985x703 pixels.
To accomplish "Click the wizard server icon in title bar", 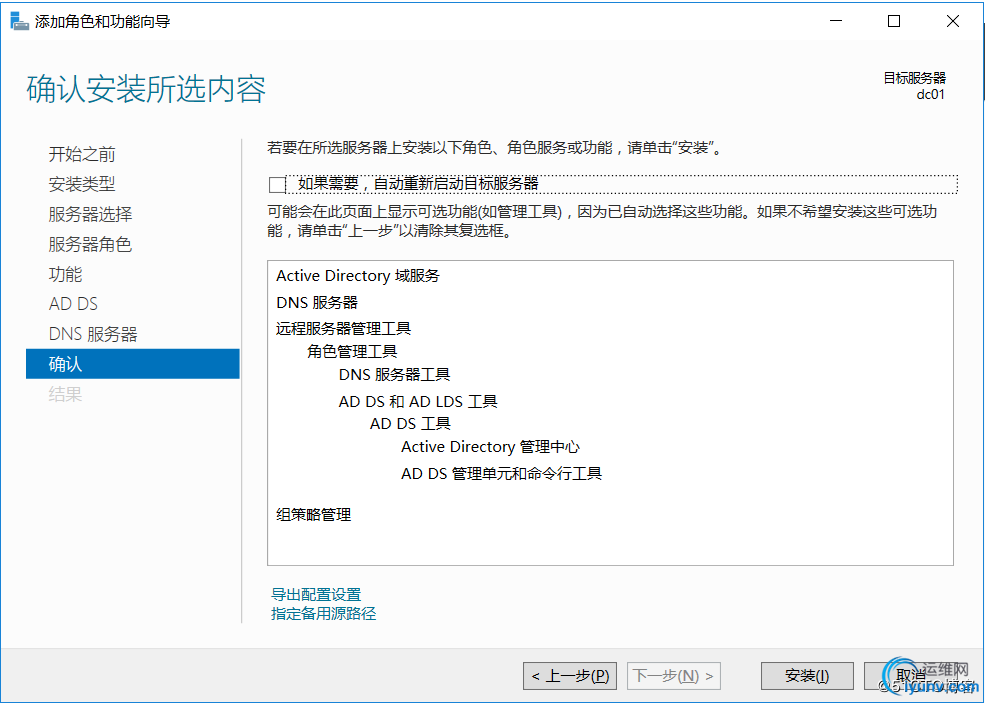I will click(19, 21).
